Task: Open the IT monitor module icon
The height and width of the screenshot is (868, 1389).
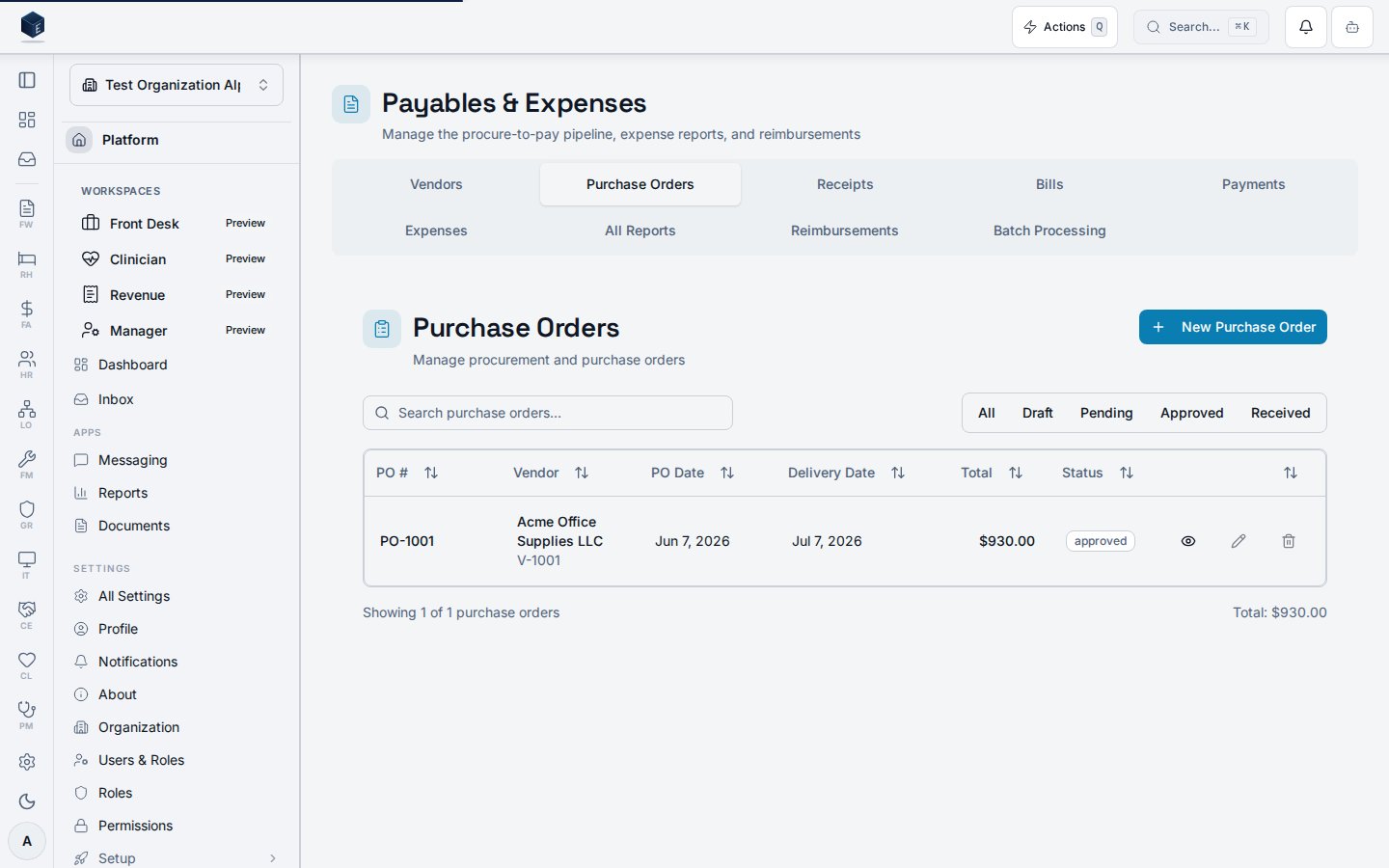Action: [x=27, y=564]
